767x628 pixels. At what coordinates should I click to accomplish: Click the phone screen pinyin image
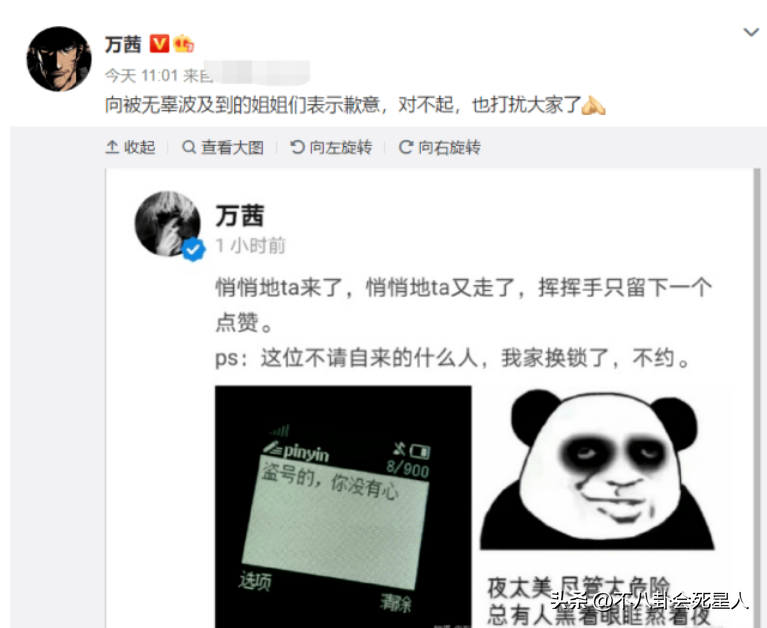coord(343,506)
